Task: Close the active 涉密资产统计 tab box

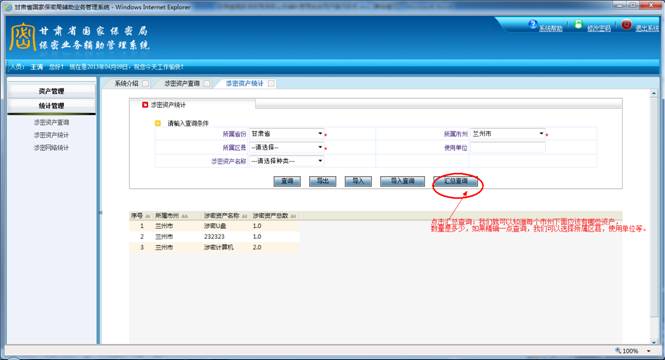Action: click(271, 84)
